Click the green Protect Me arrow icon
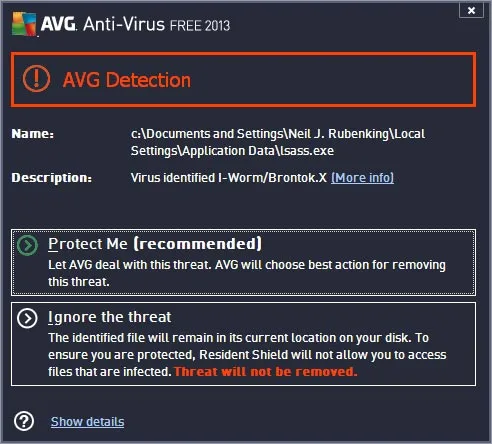 tap(27, 245)
